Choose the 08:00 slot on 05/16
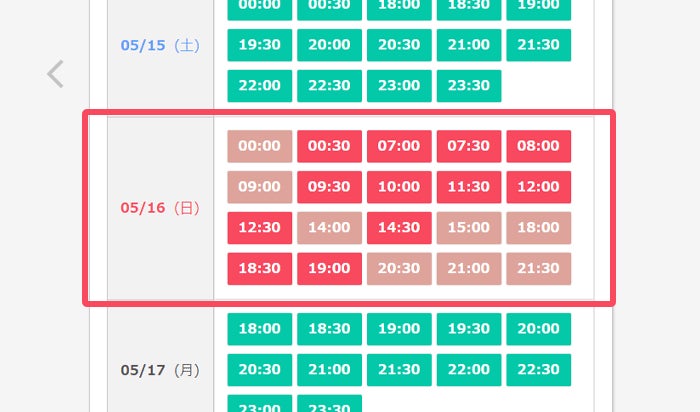Viewport: 700px width, 412px height. pyautogui.click(x=538, y=146)
